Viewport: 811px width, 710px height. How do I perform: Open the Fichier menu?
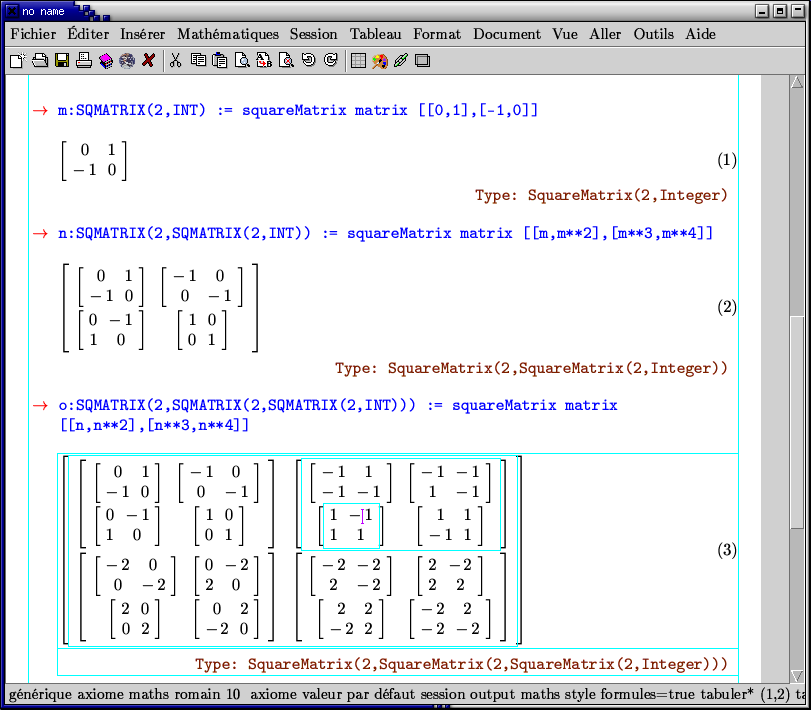pos(33,34)
